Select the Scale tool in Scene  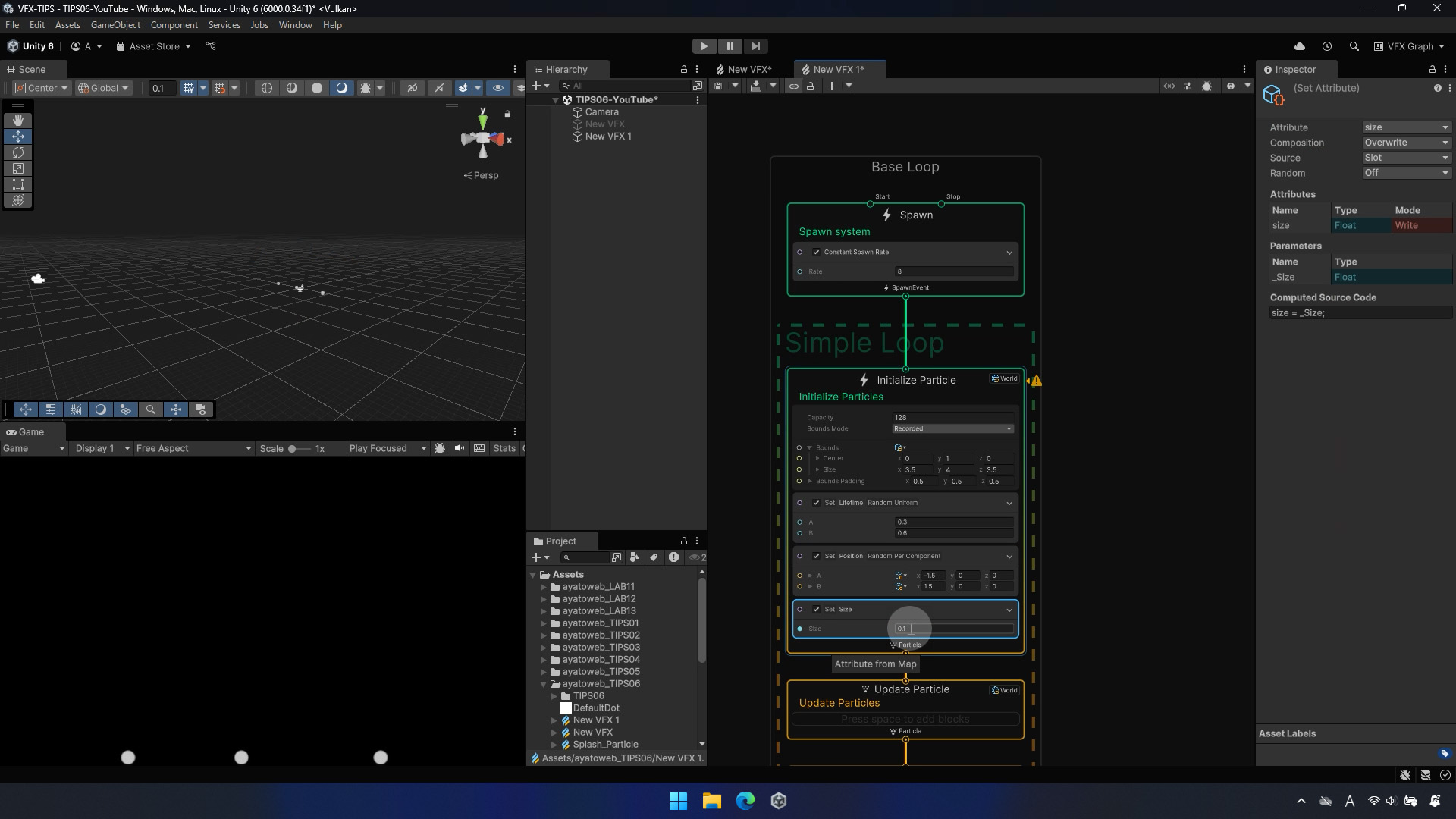18,168
